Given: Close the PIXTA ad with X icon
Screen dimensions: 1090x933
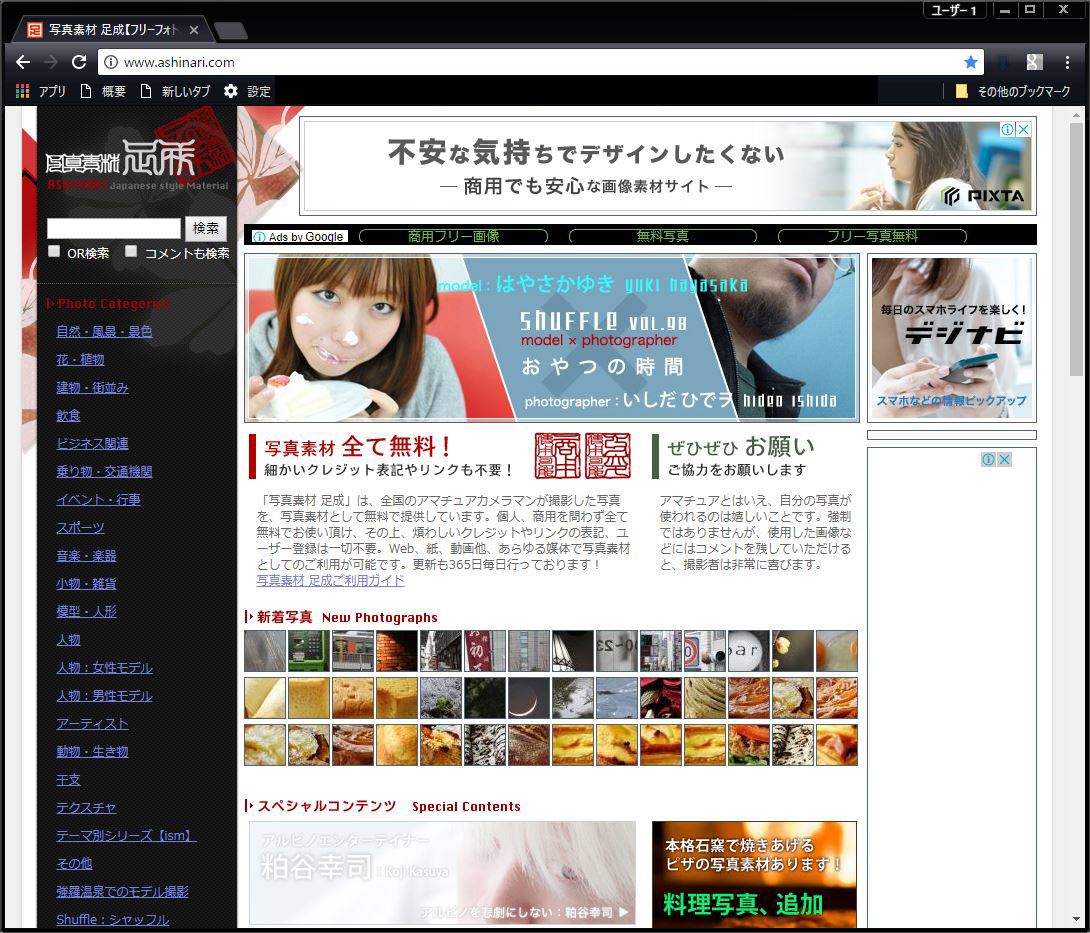Looking at the screenshot, I should coord(1024,130).
